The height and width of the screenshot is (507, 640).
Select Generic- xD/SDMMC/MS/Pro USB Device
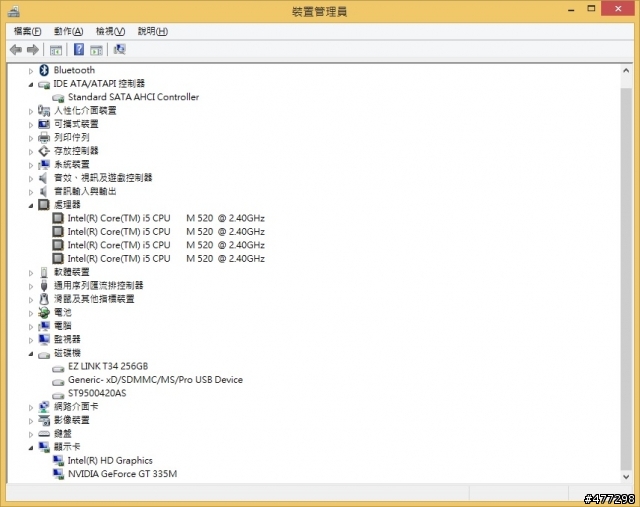[x=155, y=380]
